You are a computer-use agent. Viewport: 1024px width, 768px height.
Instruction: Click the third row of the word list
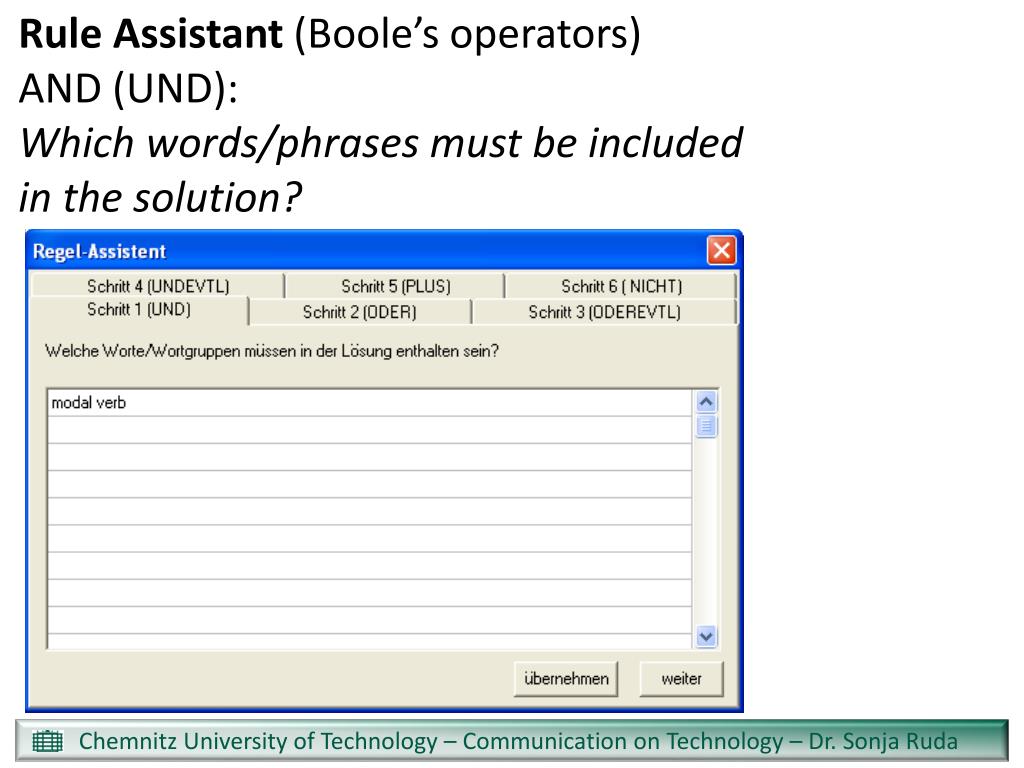click(368, 457)
